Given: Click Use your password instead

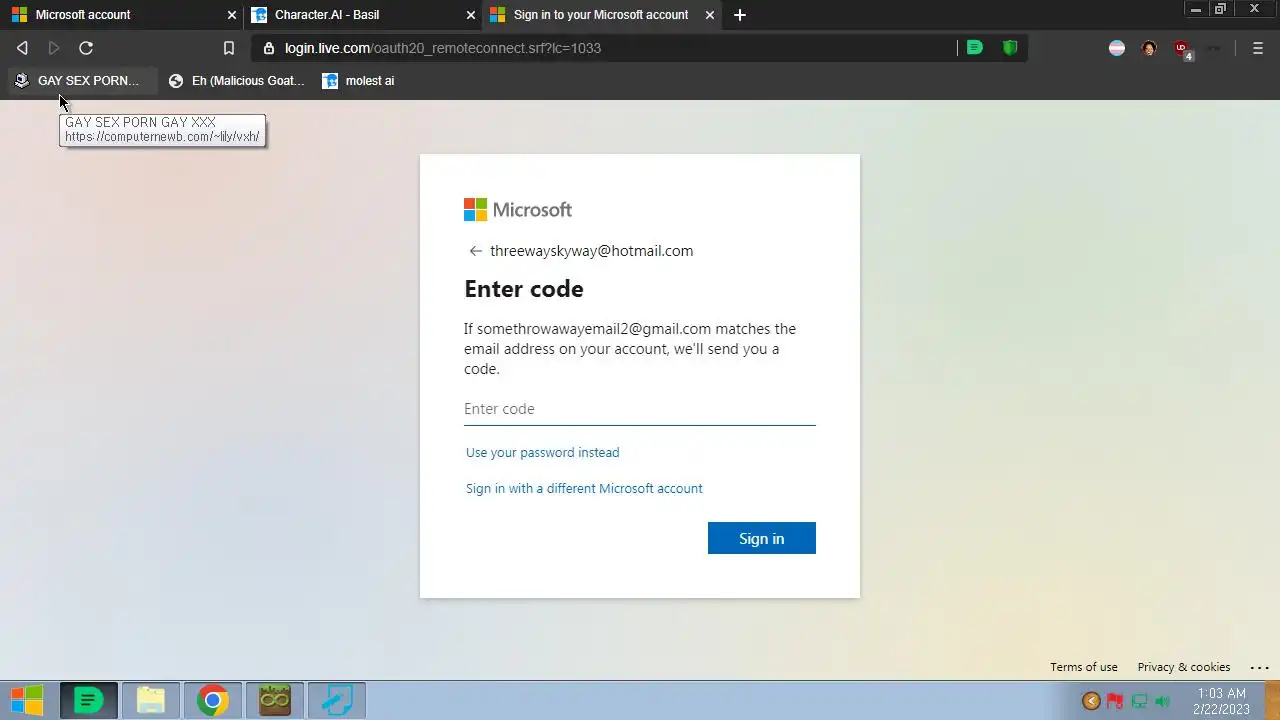Looking at the screenshot, I should pyautogui.click(x=542, y=453).
